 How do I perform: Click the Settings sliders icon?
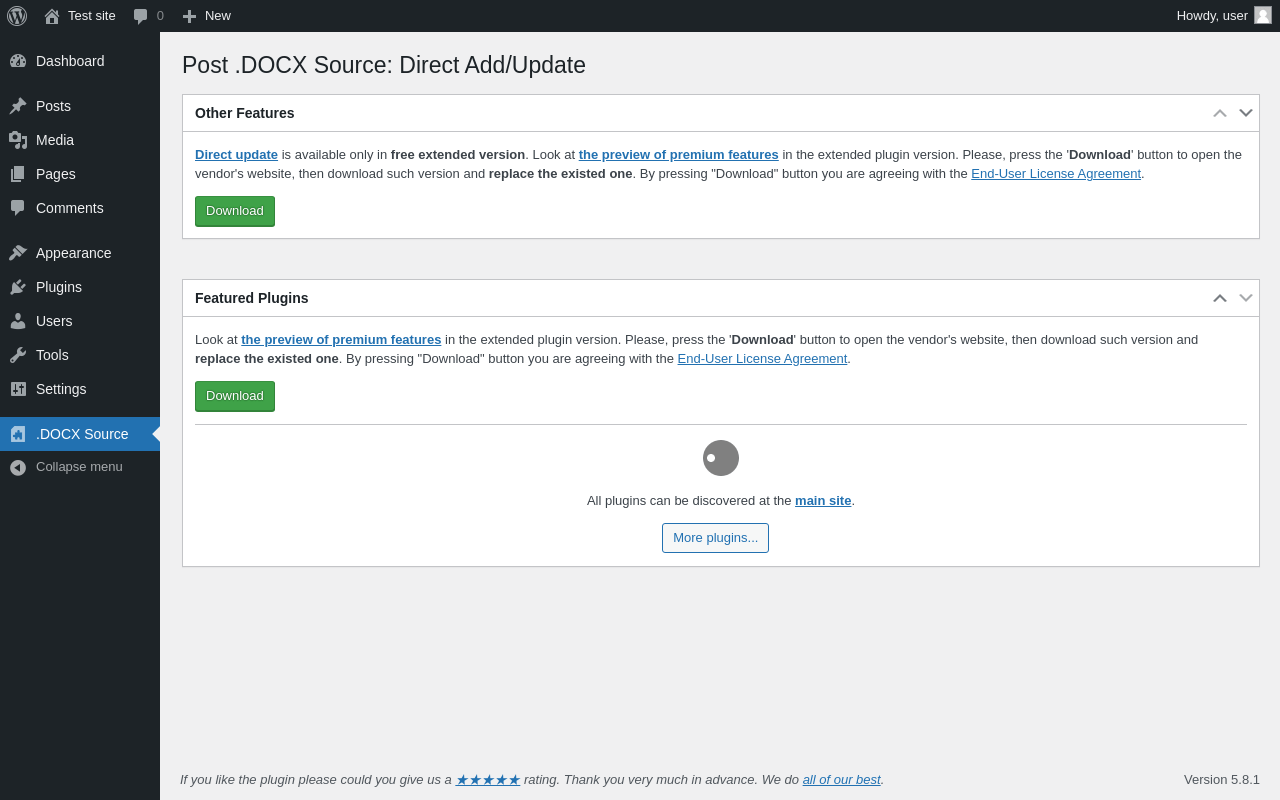[18, 389]
